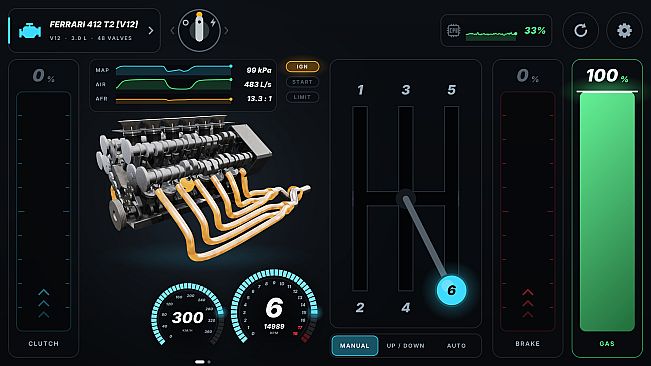The image size is (651, 366).
Task: Click the tachometer gauge showing gear 6
Action: [274, 307]
